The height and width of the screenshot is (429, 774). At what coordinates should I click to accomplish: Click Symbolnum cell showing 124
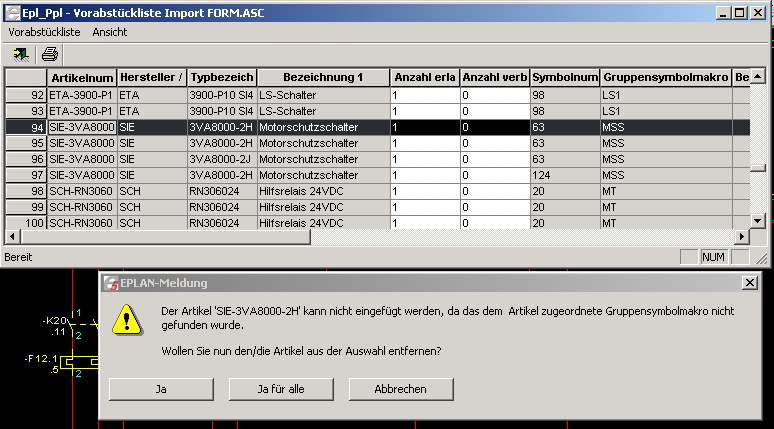[565, 175]
